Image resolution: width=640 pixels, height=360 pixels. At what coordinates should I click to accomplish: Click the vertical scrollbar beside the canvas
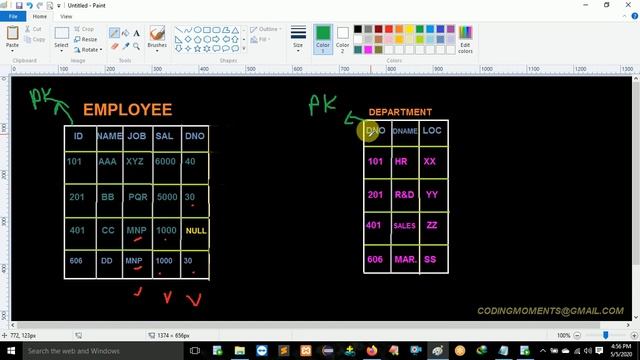pyautogui.click(x=636, y=198)
